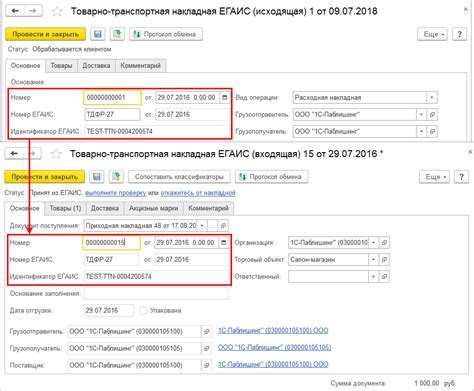Switch to Комментарий tab in the incoming window

208,208
